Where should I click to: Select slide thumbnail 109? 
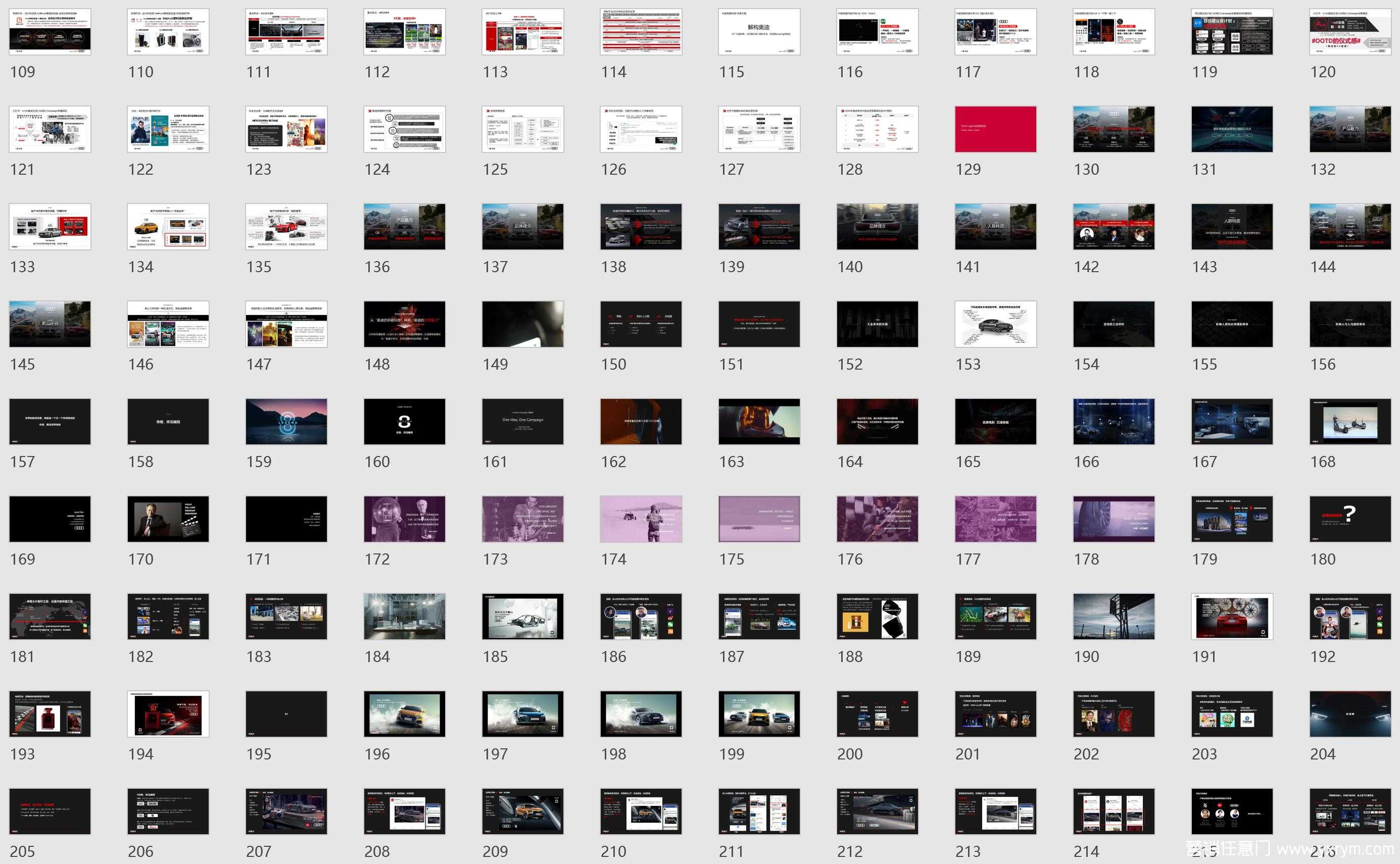(x=50, y=32)
